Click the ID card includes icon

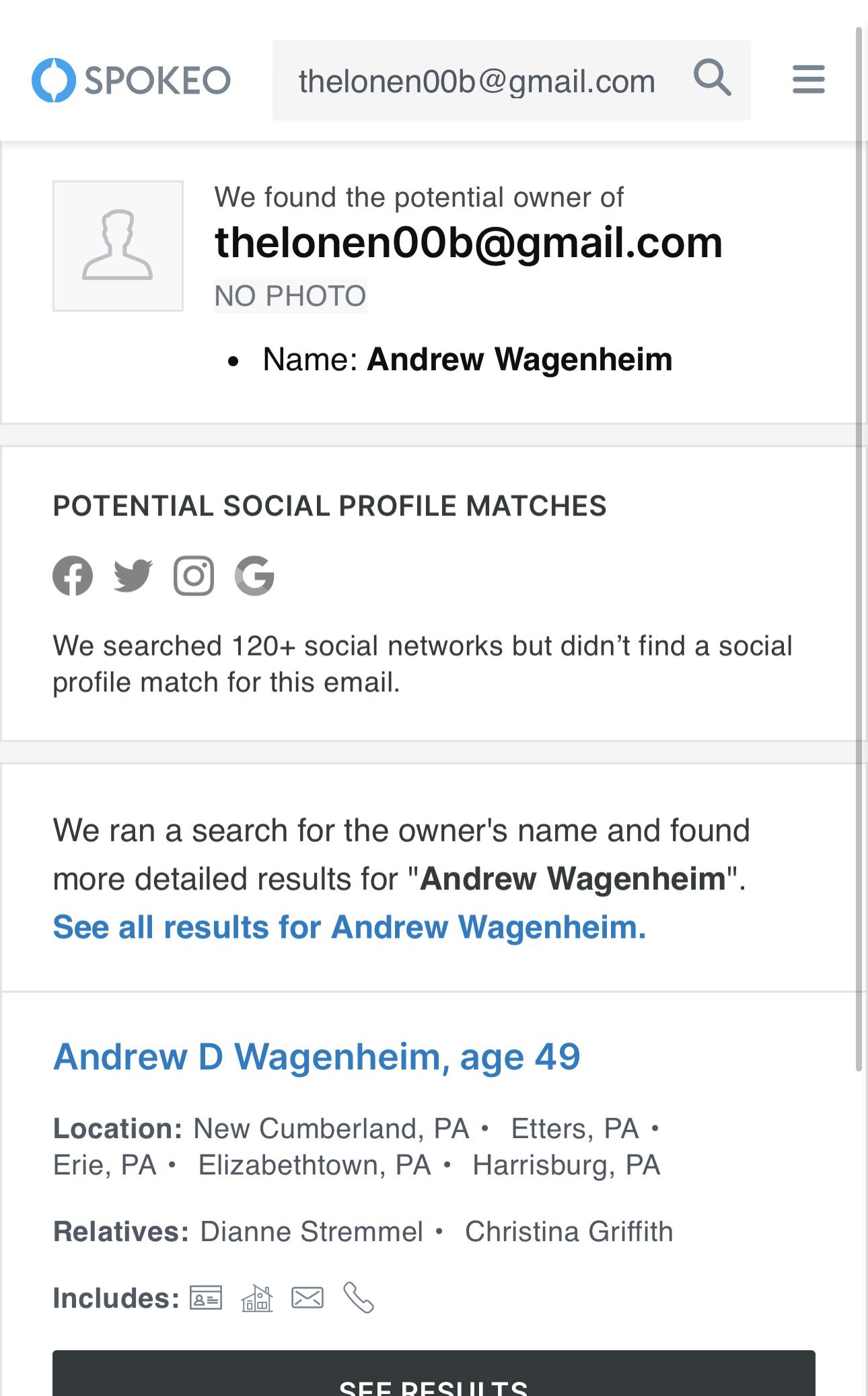point(206,1297)
